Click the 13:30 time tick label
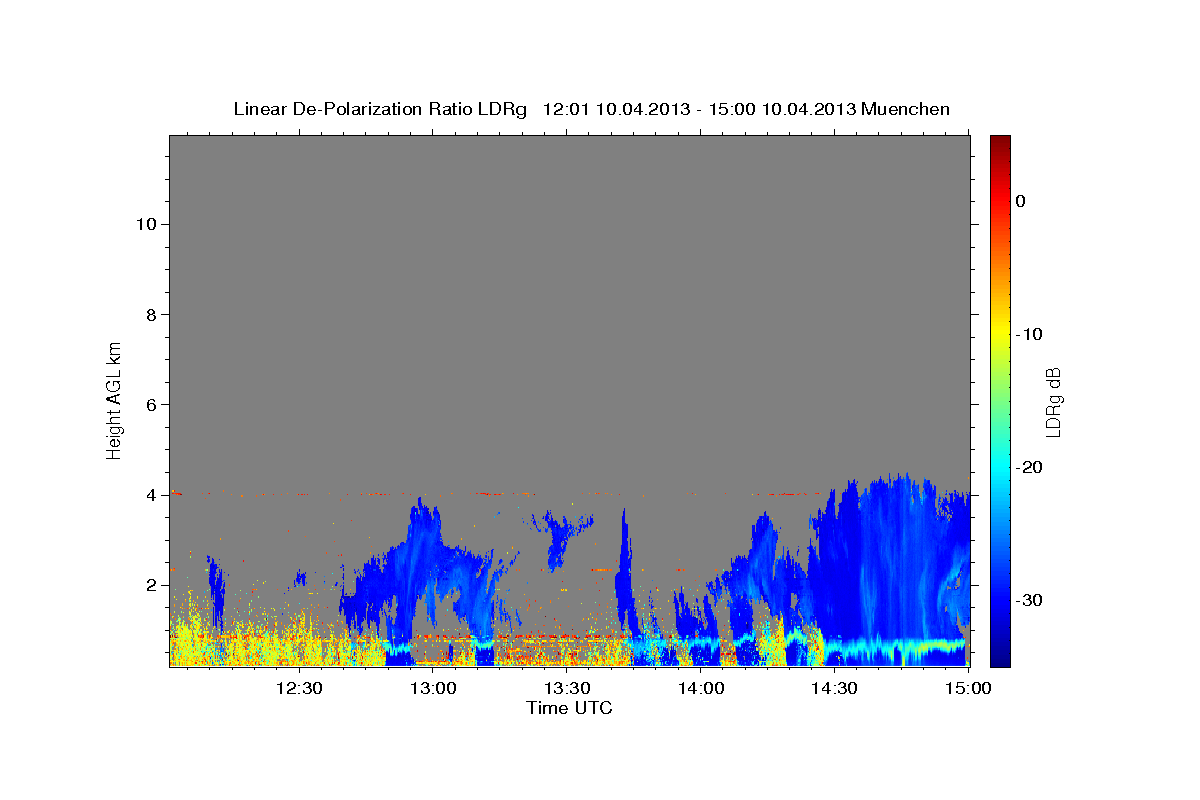1200x800 pixels. pyautogui.click(x=567, y=688)
